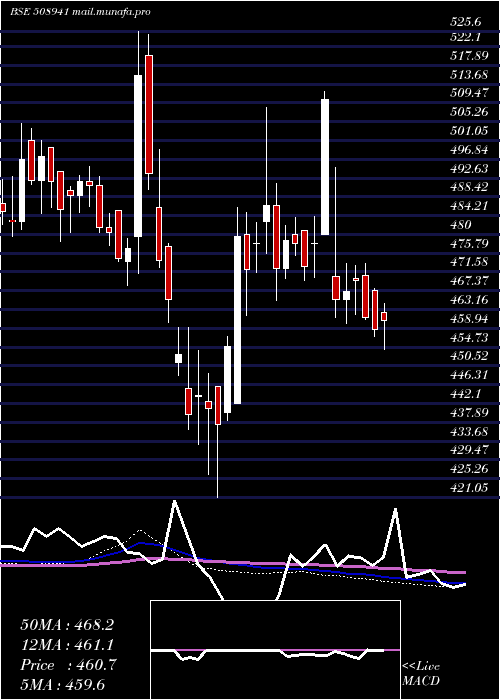
Task: Select the 425.26 axis label
Action: (x=469, y=469)
